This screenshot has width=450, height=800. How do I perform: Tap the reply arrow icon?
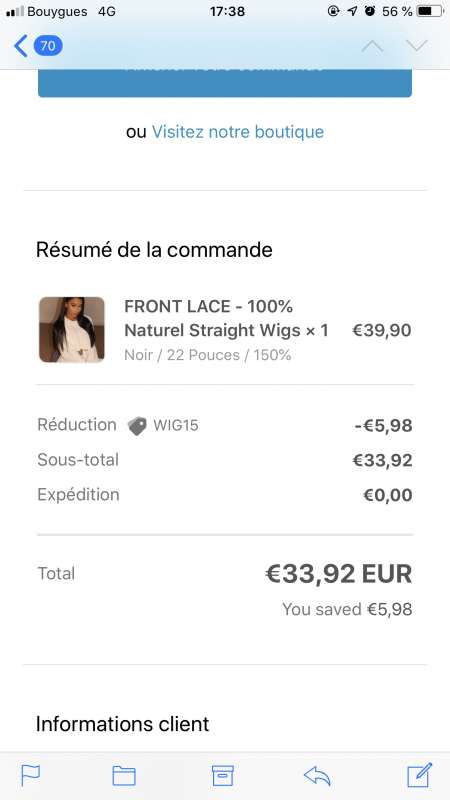[x=317, y=776]
